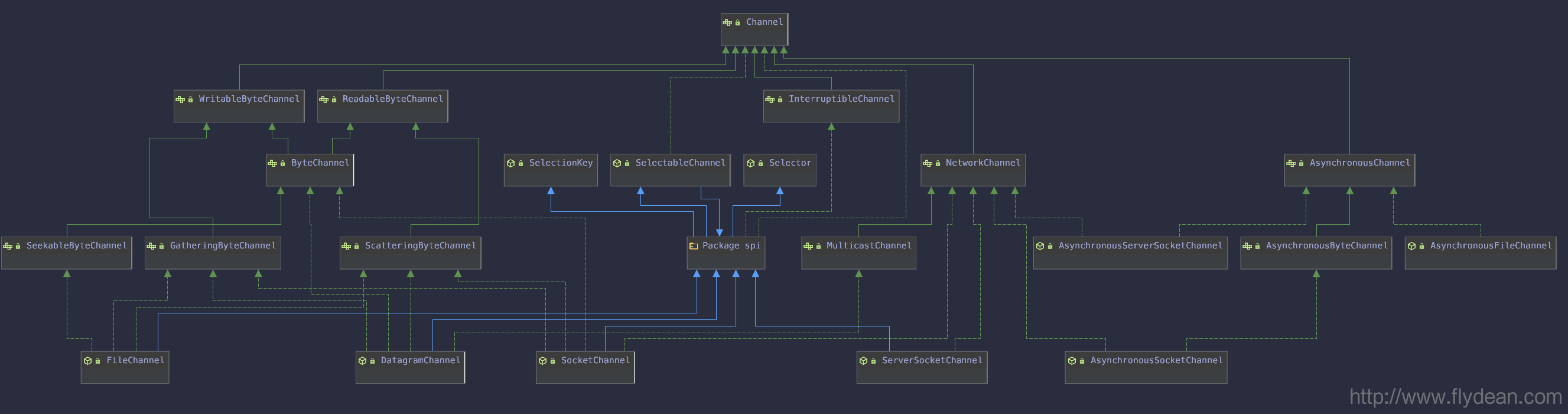Screen dimensions: 1568x414
Task: Click the class icon on Selector node
Action: (750, 163)
